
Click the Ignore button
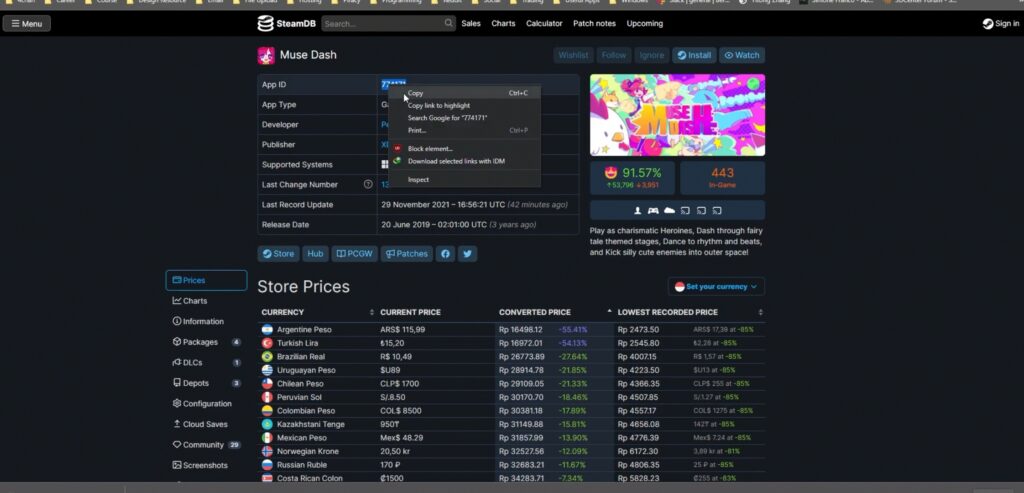point(652,56)
